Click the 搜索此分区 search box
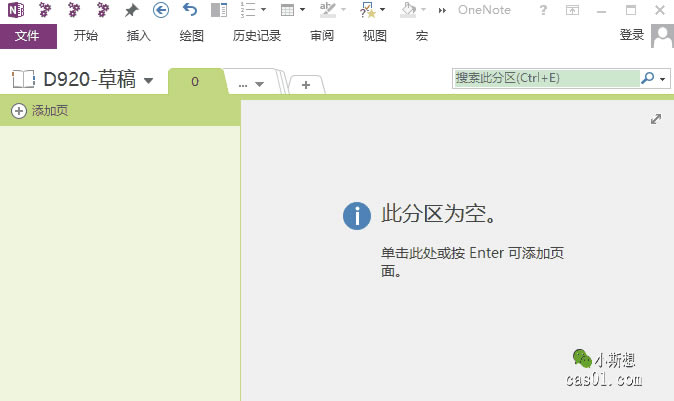 pos(546,78)
